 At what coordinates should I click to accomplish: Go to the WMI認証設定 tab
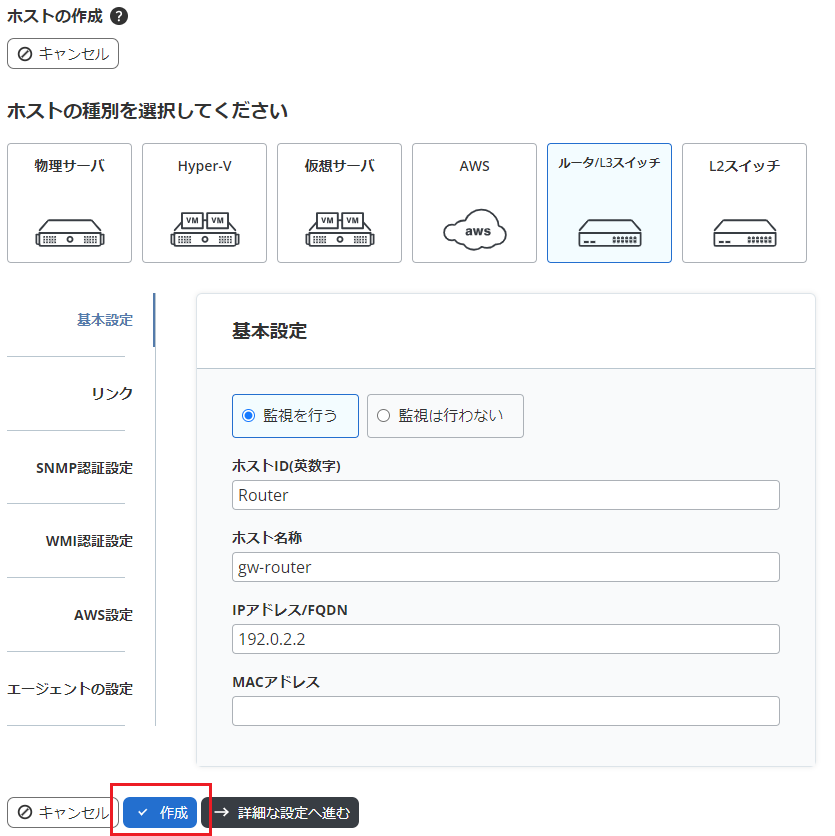[x=89, y=541]
